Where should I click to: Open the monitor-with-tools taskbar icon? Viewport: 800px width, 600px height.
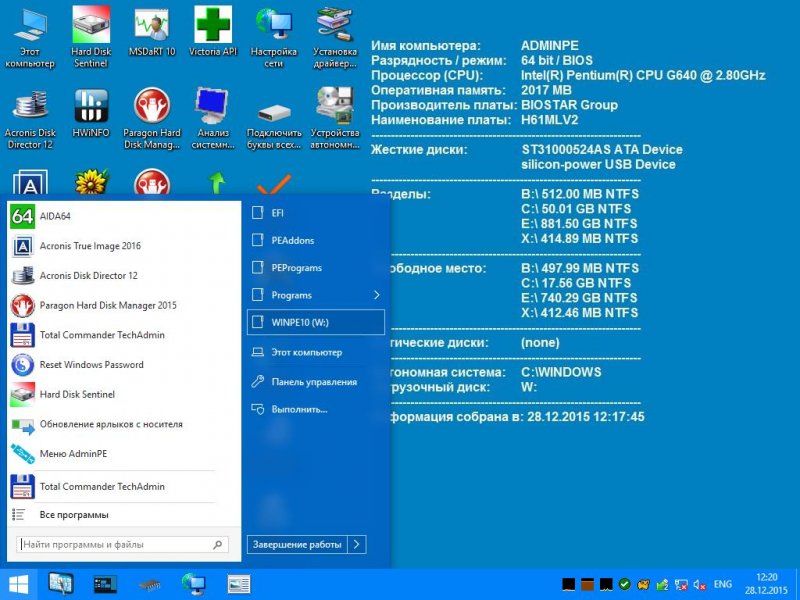pyautogui.click(x=61, y=583)
